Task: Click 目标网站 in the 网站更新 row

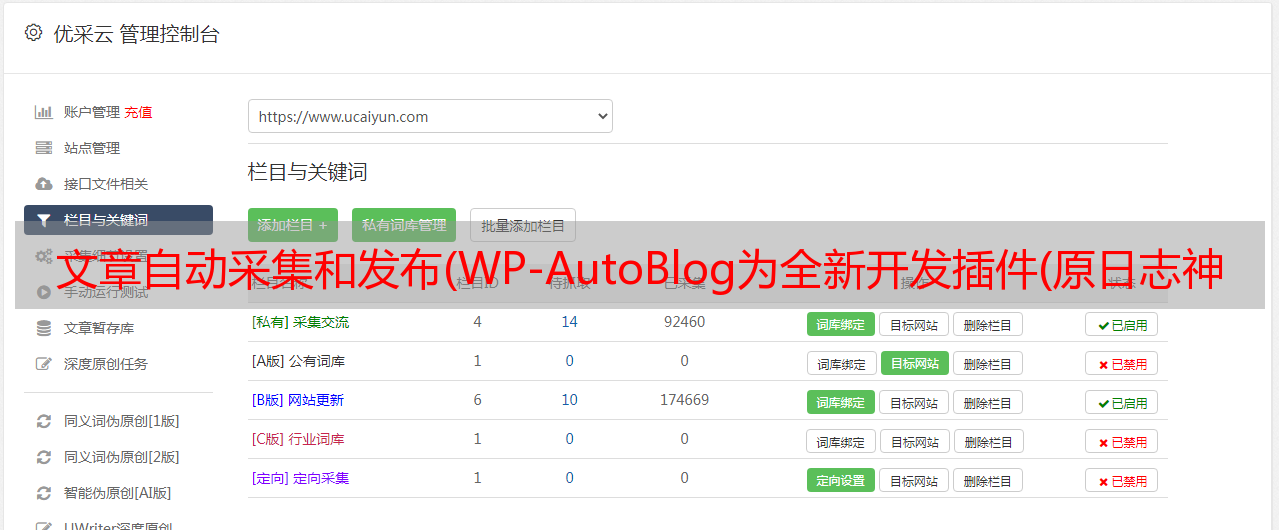Action: tap(914, 402)
